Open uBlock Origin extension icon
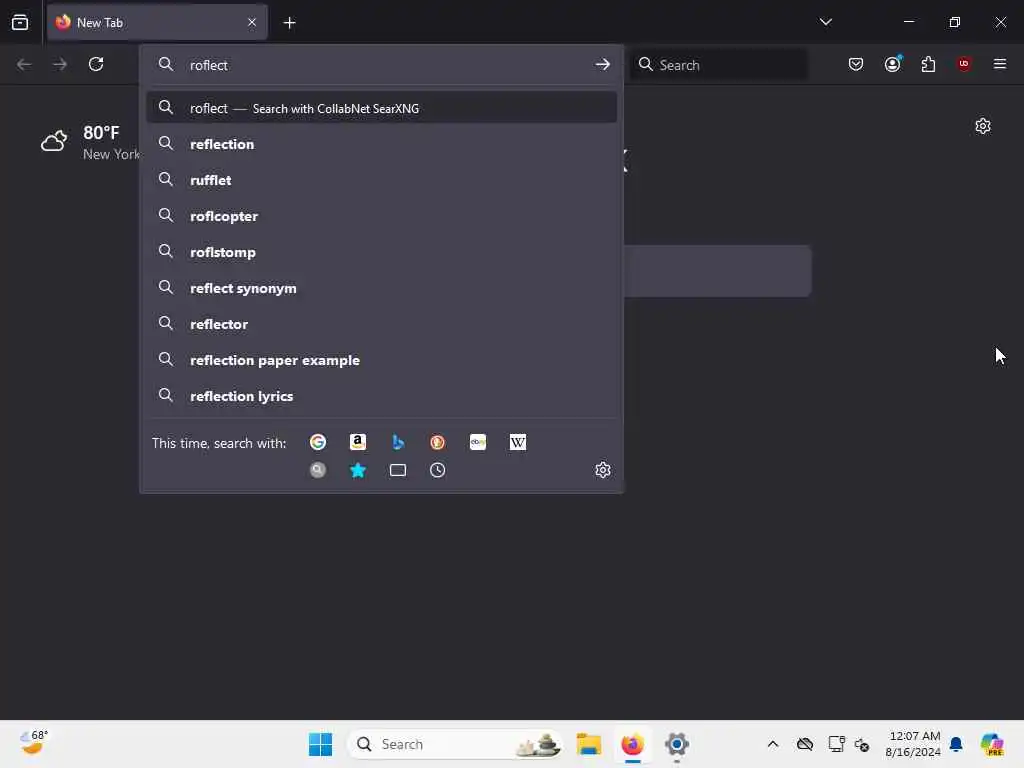 [964, 64]
